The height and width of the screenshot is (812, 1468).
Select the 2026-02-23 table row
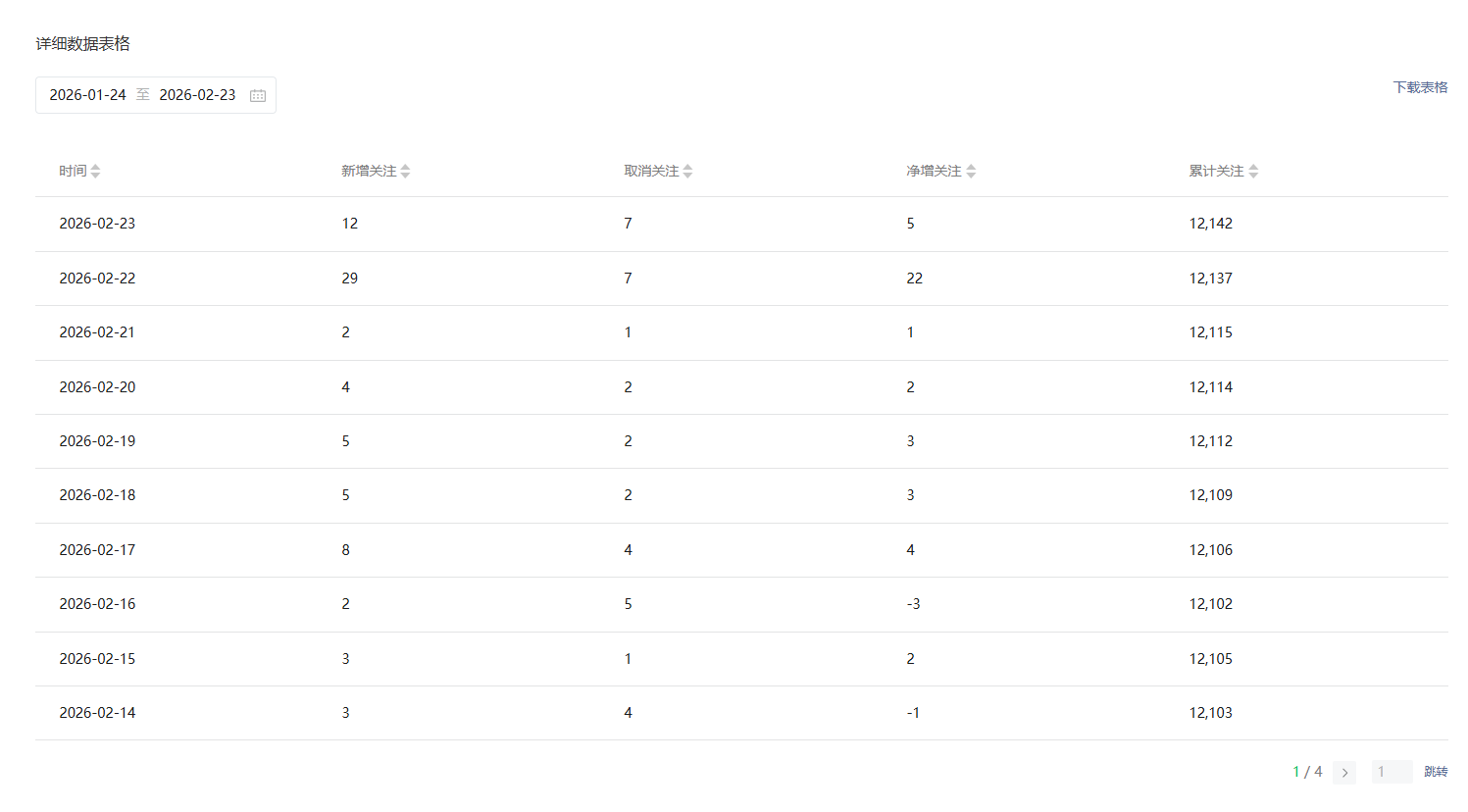pos(741,224)
